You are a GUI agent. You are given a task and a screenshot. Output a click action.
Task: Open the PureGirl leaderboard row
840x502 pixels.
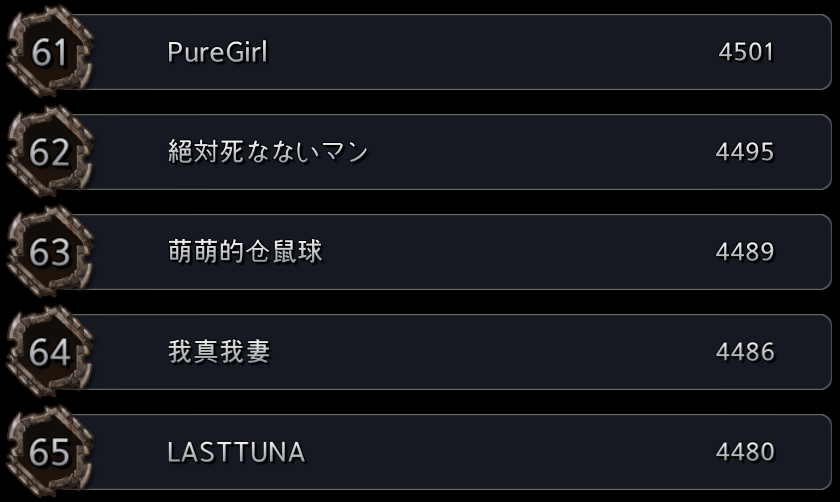coord(419,52)
